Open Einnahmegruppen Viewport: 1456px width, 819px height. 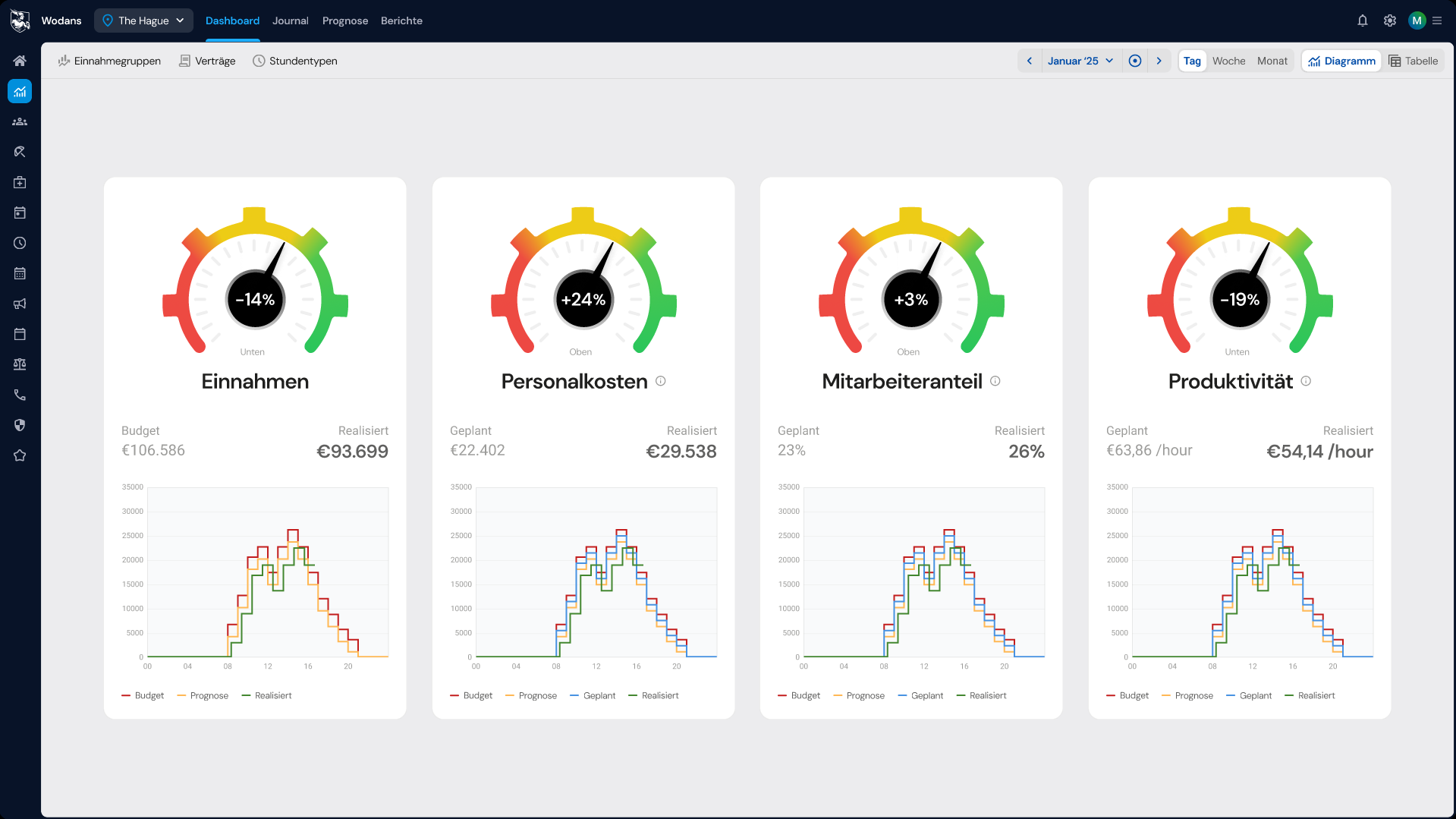click(109, 61)
